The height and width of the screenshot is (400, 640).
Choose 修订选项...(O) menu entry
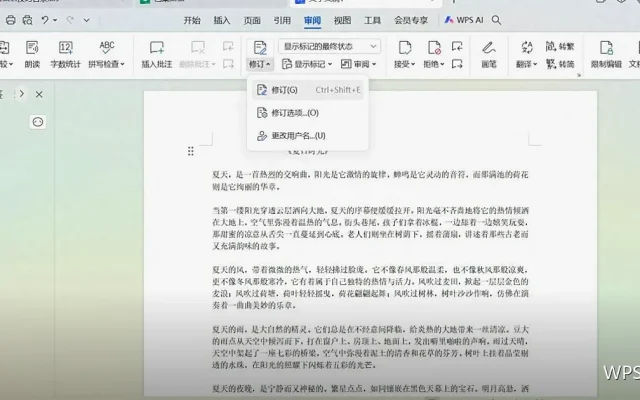[x=308, y=113]
